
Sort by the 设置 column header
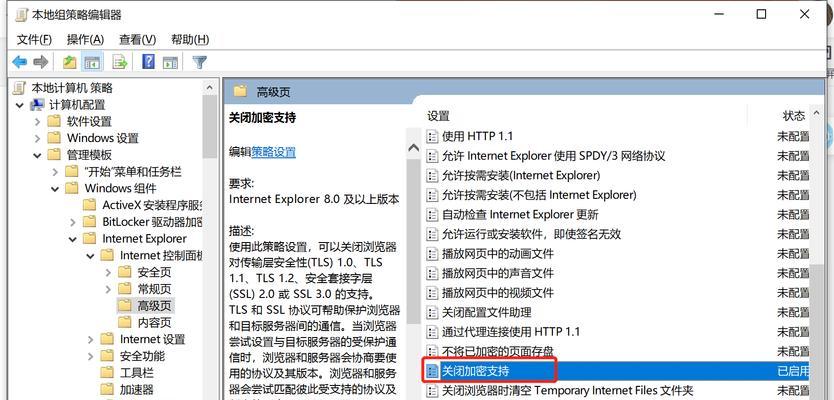[439, 116]
